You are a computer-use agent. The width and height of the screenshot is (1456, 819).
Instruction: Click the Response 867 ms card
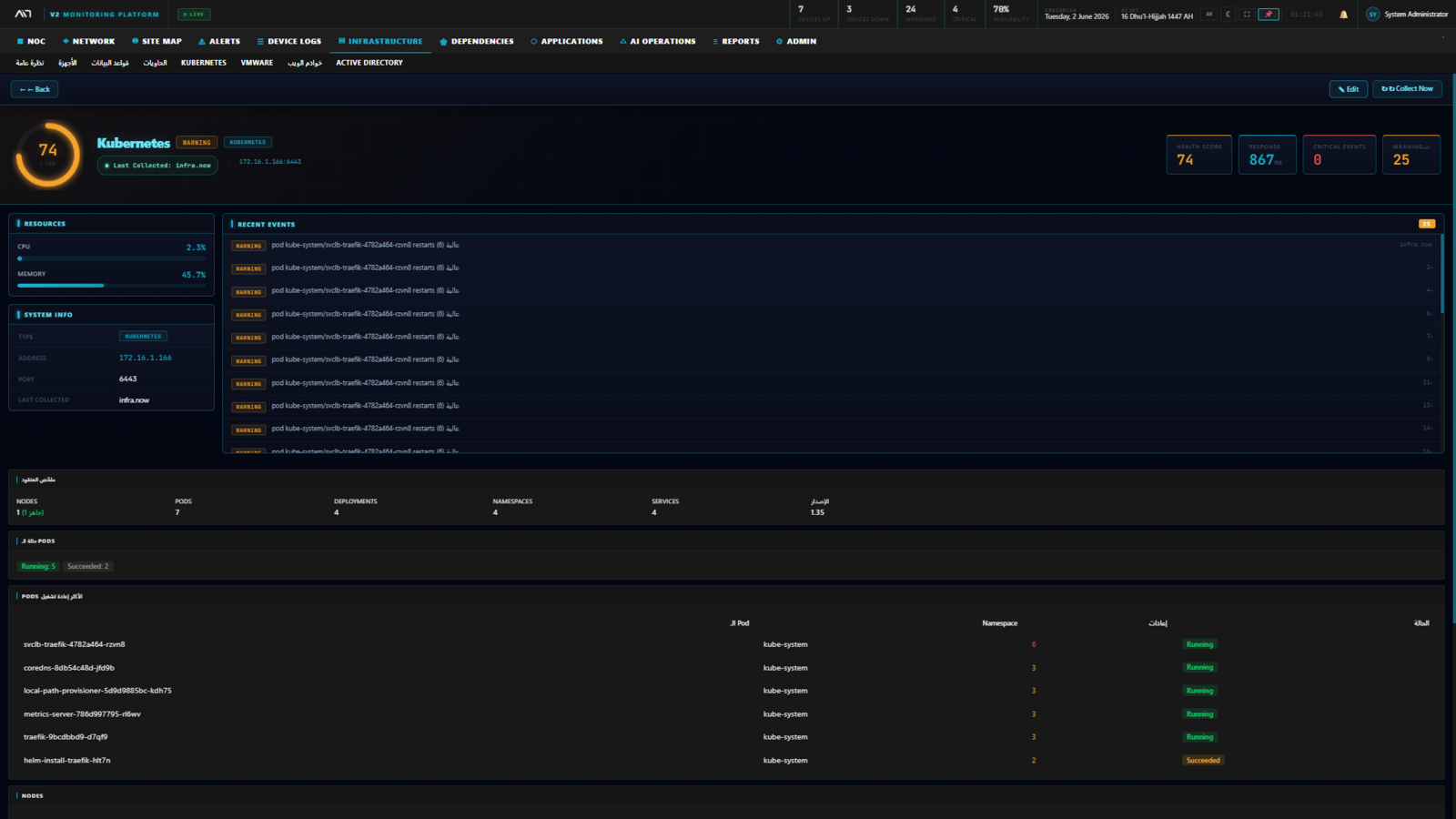click(x=1268, y=155)
